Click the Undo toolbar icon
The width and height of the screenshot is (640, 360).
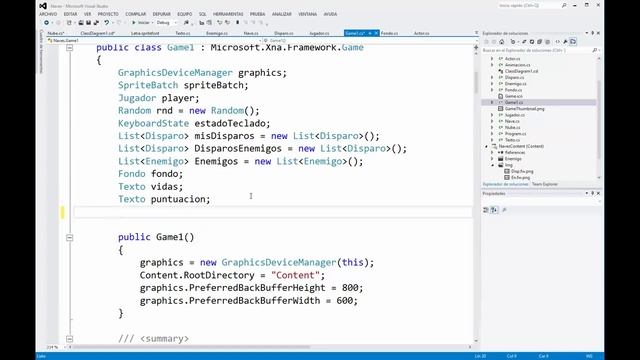pyautogui.click(x=107, y=23)
